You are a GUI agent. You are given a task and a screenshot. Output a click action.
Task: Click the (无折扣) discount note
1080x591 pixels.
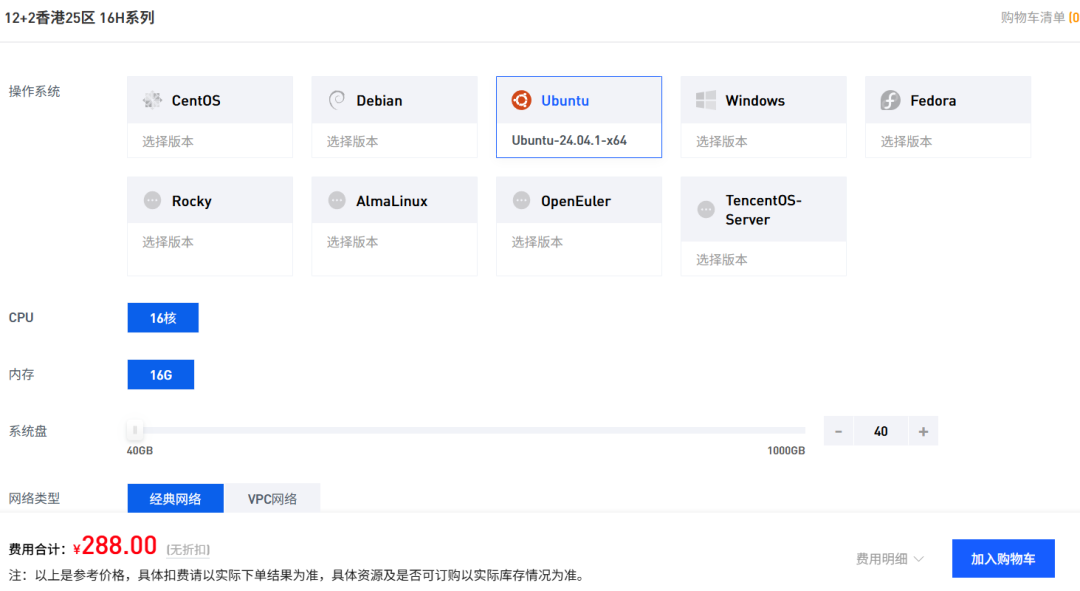188,549
